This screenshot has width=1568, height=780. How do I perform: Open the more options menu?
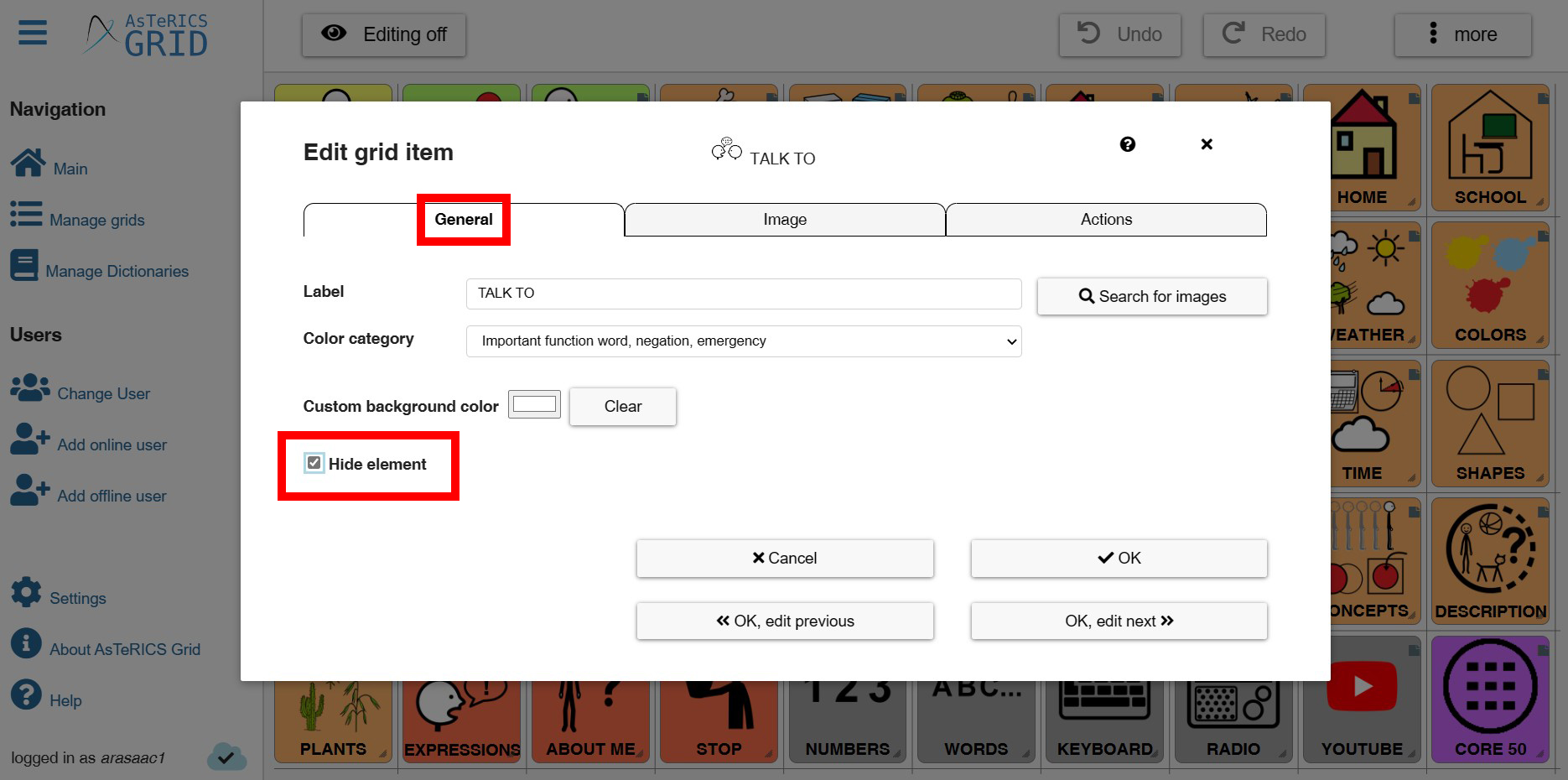click(x=1463, y=34)
